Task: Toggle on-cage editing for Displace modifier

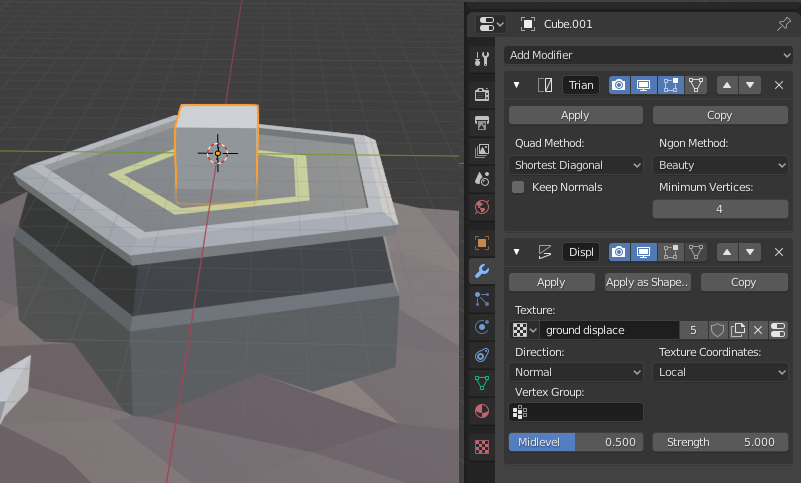Action: 696,251
